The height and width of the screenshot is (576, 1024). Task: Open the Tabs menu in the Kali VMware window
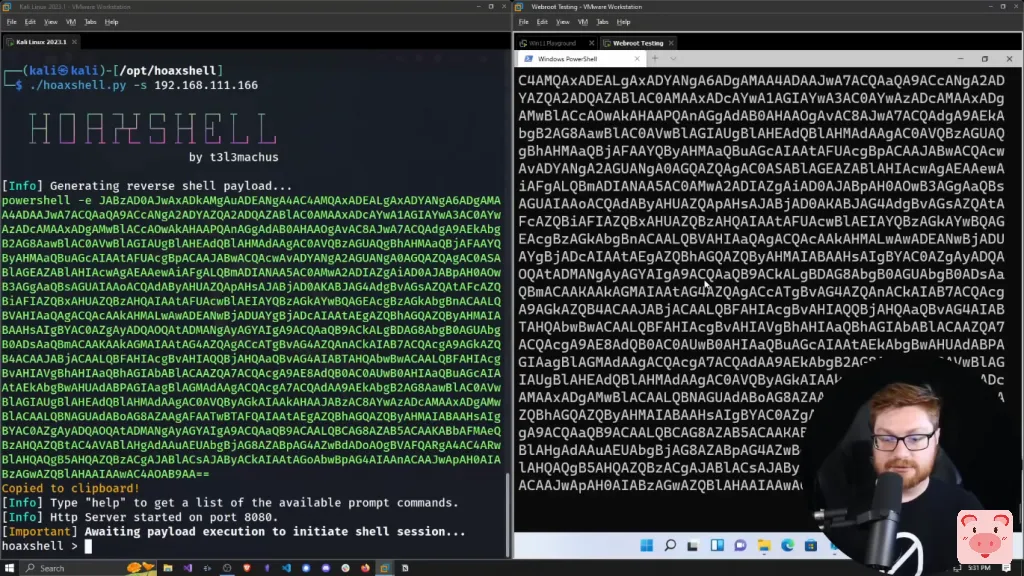(x=90, y=22)
